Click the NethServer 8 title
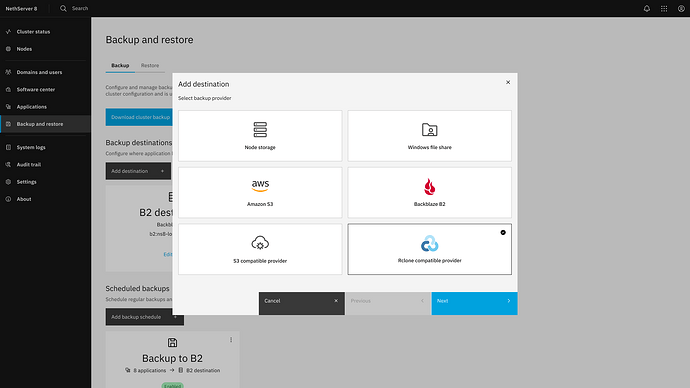Screen dimensions: 690x388 (22, 8)
